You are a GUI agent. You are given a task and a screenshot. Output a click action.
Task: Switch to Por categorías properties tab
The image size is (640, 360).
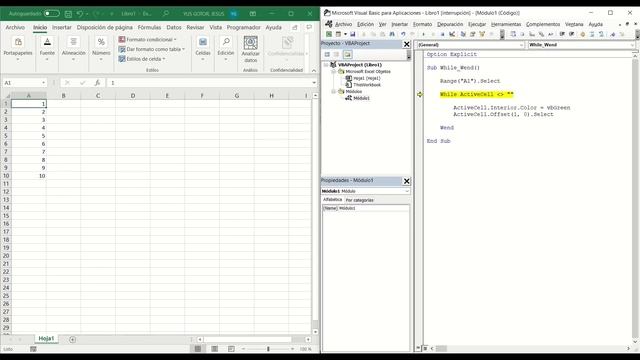(359, 200)
